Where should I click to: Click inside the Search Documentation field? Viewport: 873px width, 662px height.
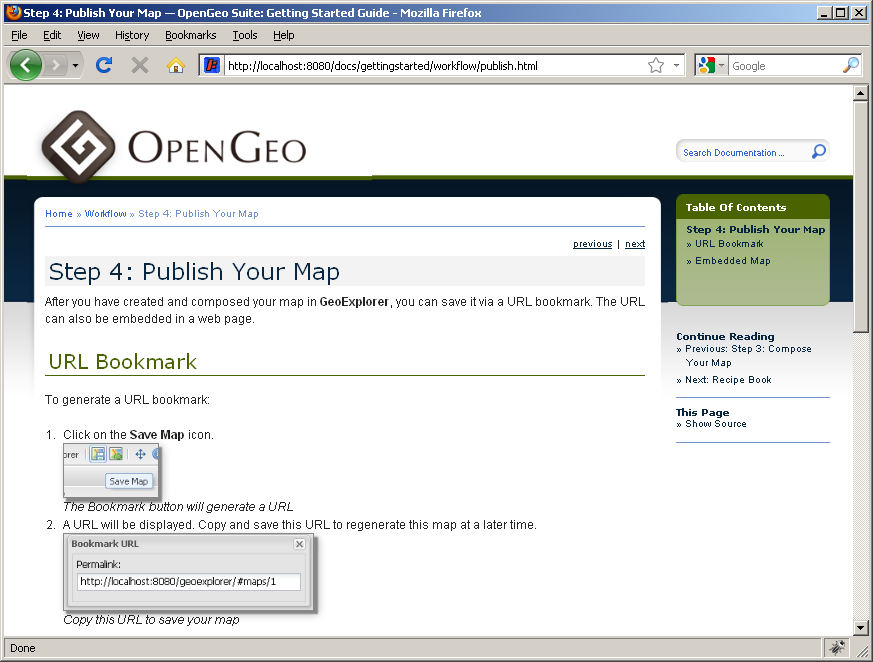[x=740, y=153]
